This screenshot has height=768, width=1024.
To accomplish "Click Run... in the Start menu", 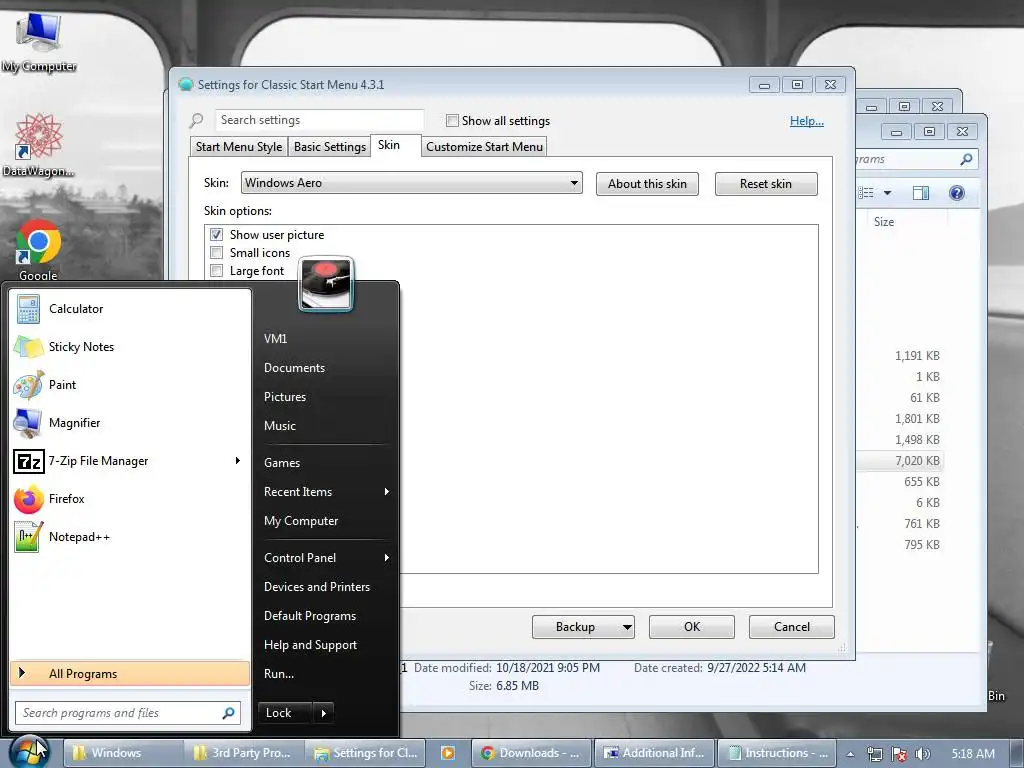I will click(279, 674).
